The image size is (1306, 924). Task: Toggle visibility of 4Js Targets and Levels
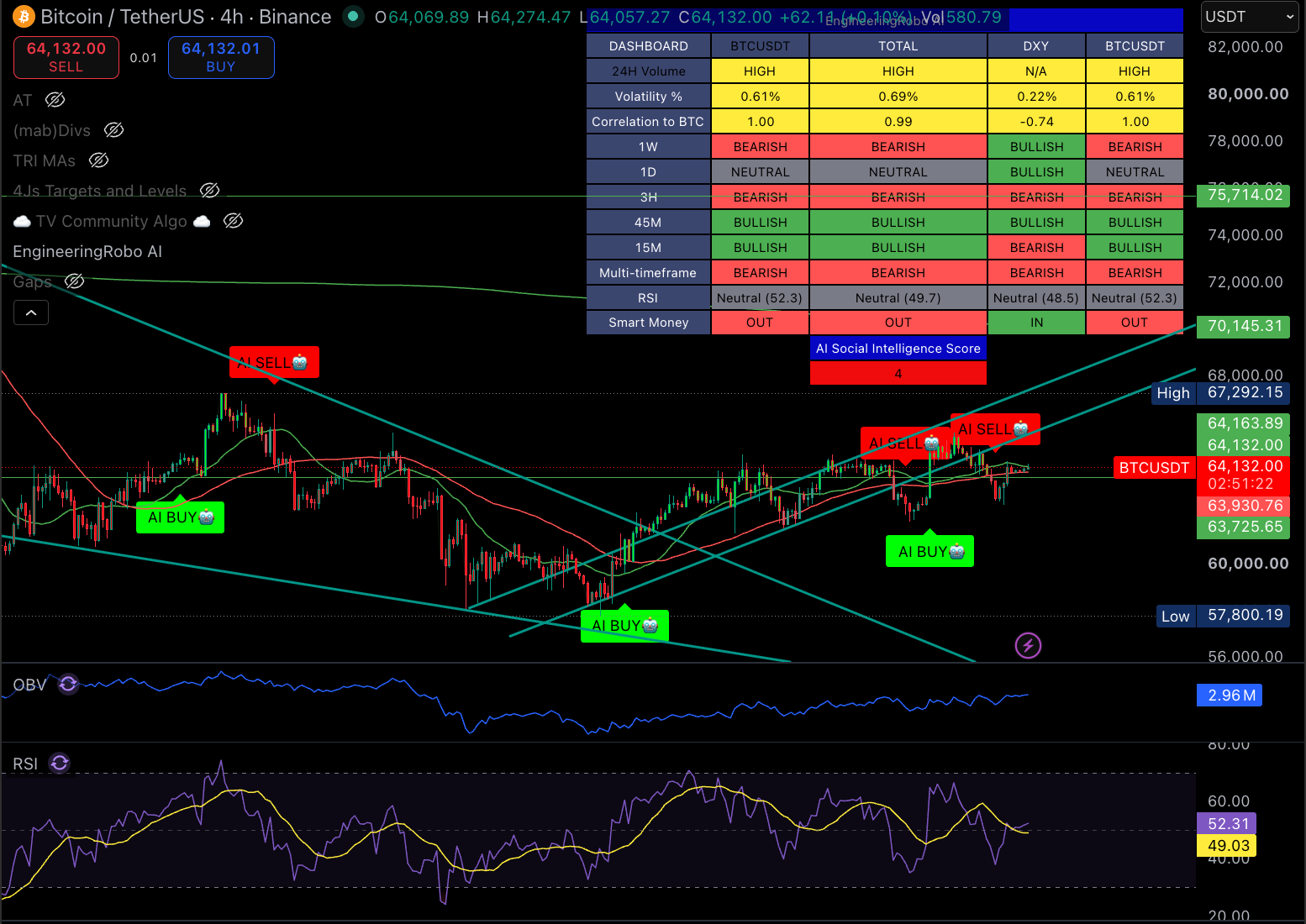(x=209, y=191)
